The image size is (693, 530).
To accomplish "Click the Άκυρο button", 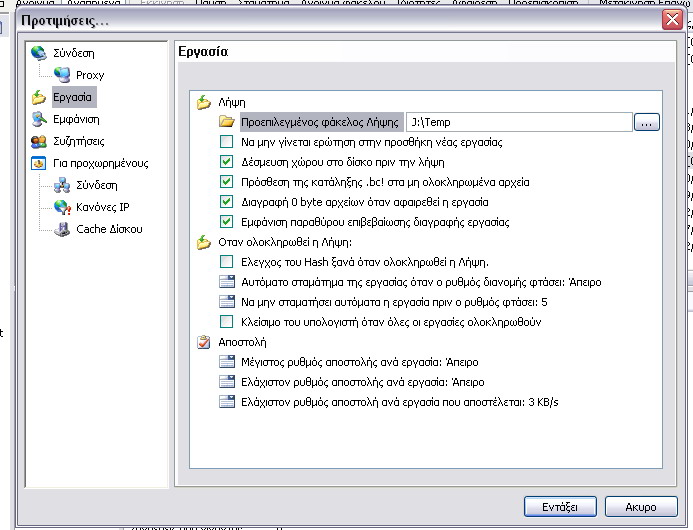I will click(641, 507).
